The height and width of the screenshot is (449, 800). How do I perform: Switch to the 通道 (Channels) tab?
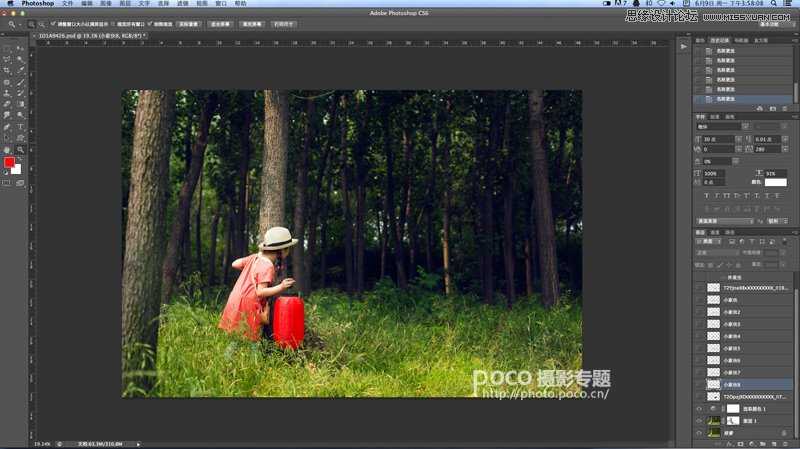[x=715, y=232]
